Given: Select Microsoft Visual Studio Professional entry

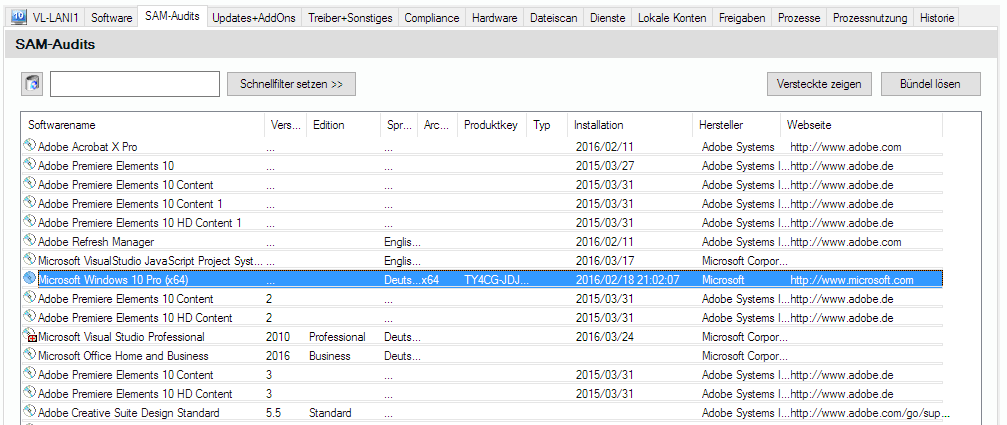Looking at the screenshot, I should click(483, 337).
